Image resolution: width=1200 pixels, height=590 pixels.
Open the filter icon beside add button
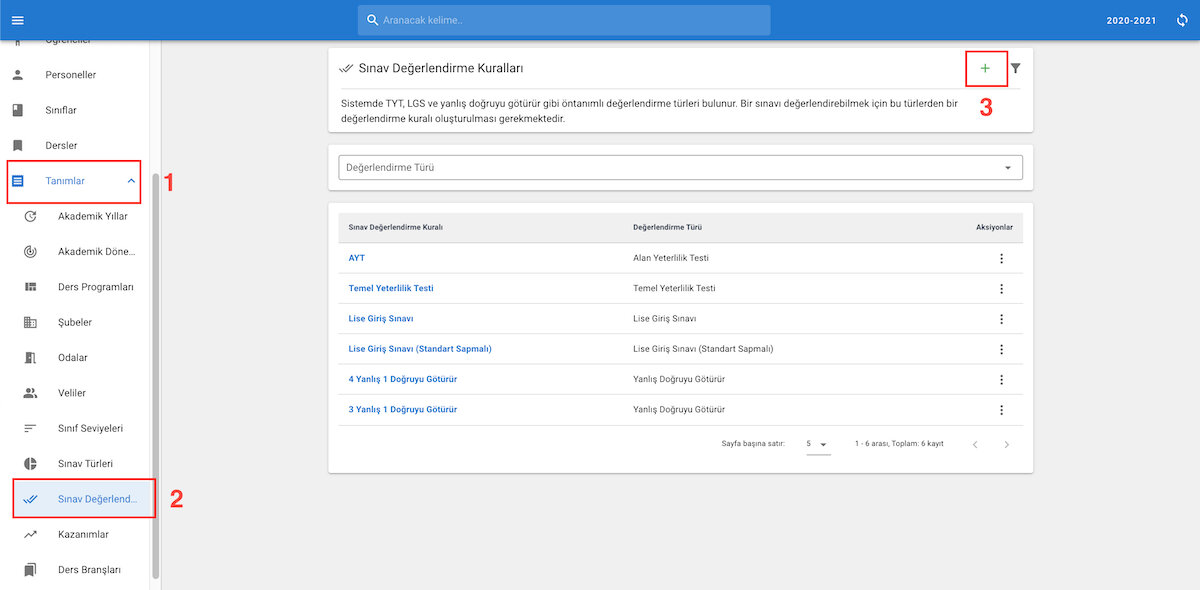pyautogui.click(x=1015, y=68)
